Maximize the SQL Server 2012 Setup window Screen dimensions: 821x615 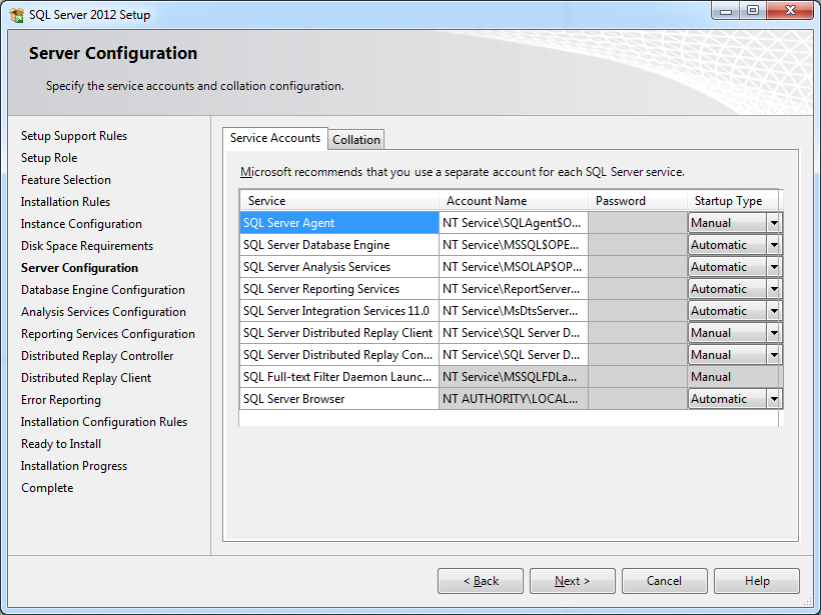[x=752, y=10]
